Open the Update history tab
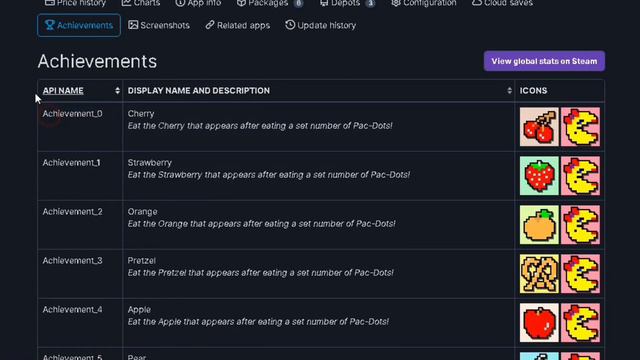The image size is (640, 360). (320, 25)
